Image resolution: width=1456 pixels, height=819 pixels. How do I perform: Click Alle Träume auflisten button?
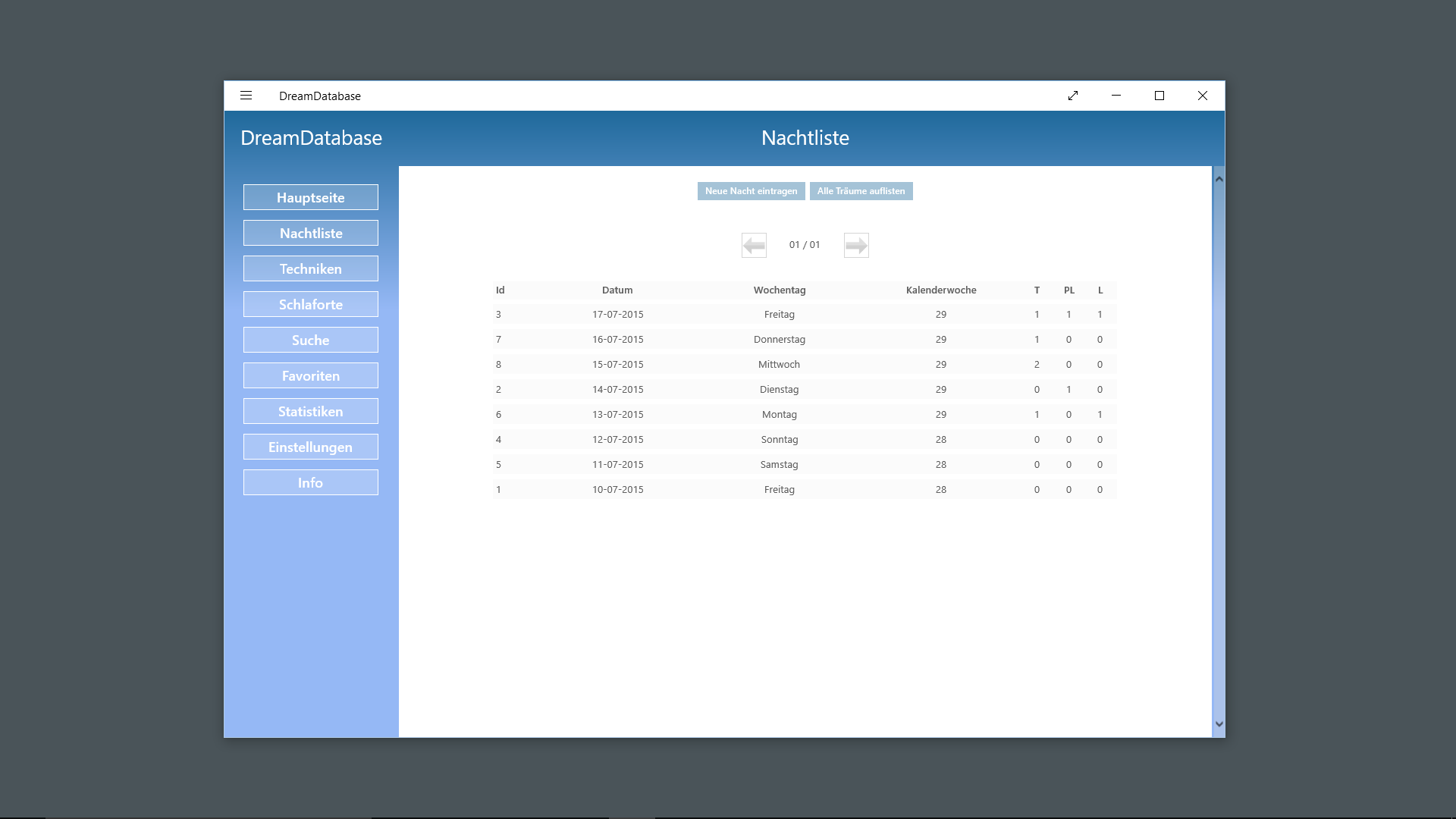[861, 191]
